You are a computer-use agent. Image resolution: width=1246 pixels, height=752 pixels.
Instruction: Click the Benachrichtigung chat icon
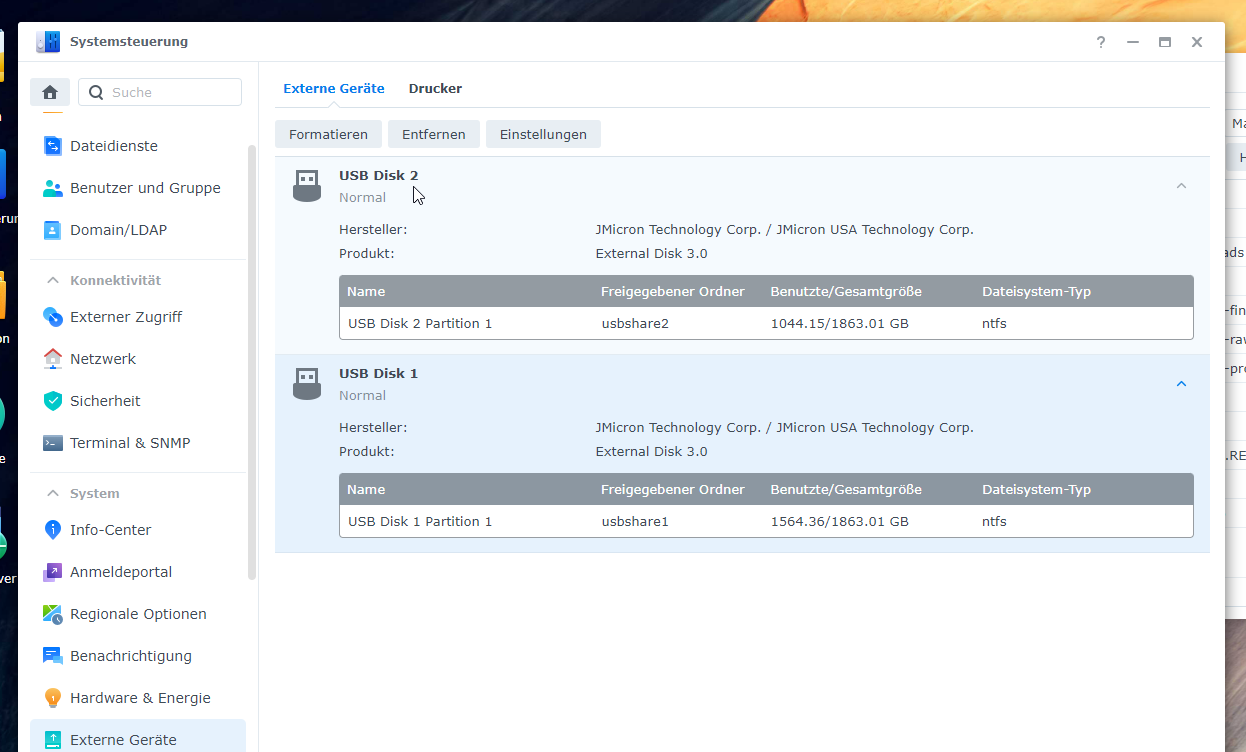53,656
